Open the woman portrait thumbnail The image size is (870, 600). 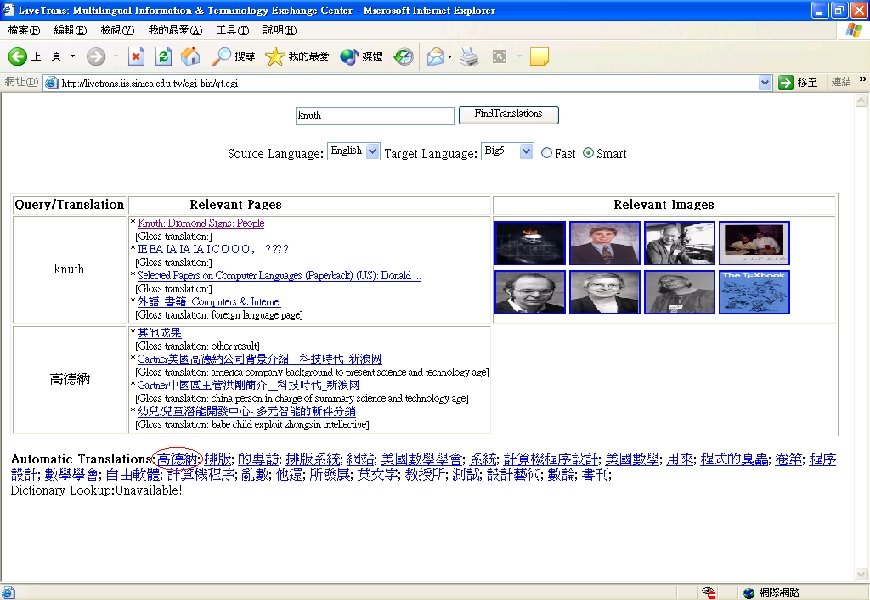[605, 292]
